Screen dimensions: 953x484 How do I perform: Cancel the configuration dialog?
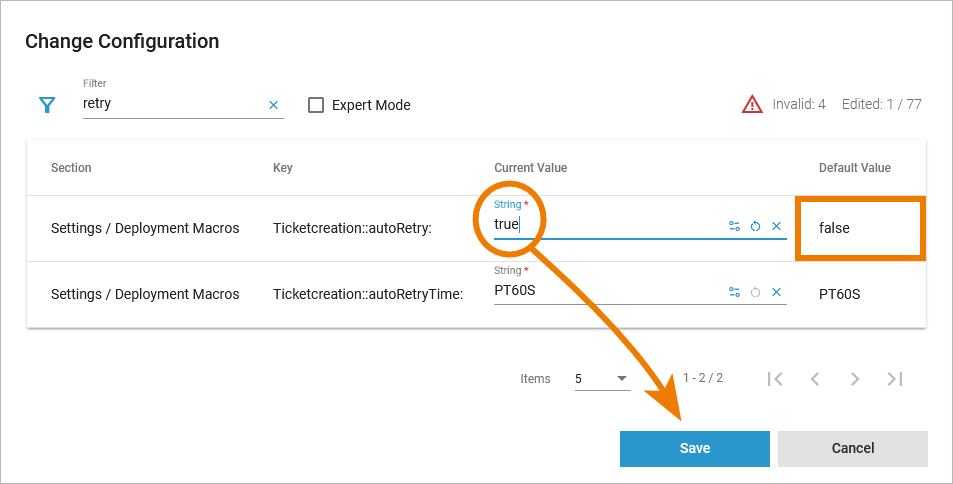point(852,448)
